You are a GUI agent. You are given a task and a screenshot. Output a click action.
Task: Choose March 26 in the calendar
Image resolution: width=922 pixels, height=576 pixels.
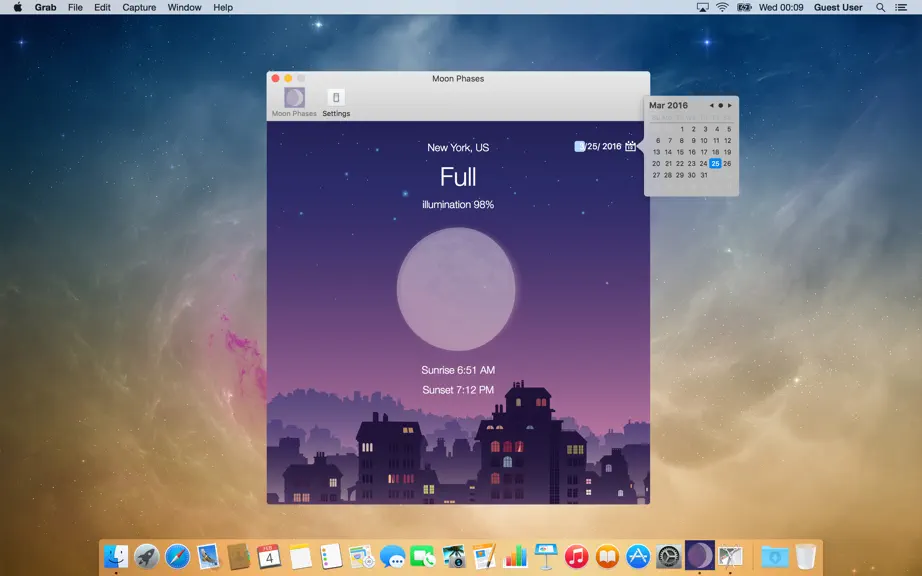727,163
